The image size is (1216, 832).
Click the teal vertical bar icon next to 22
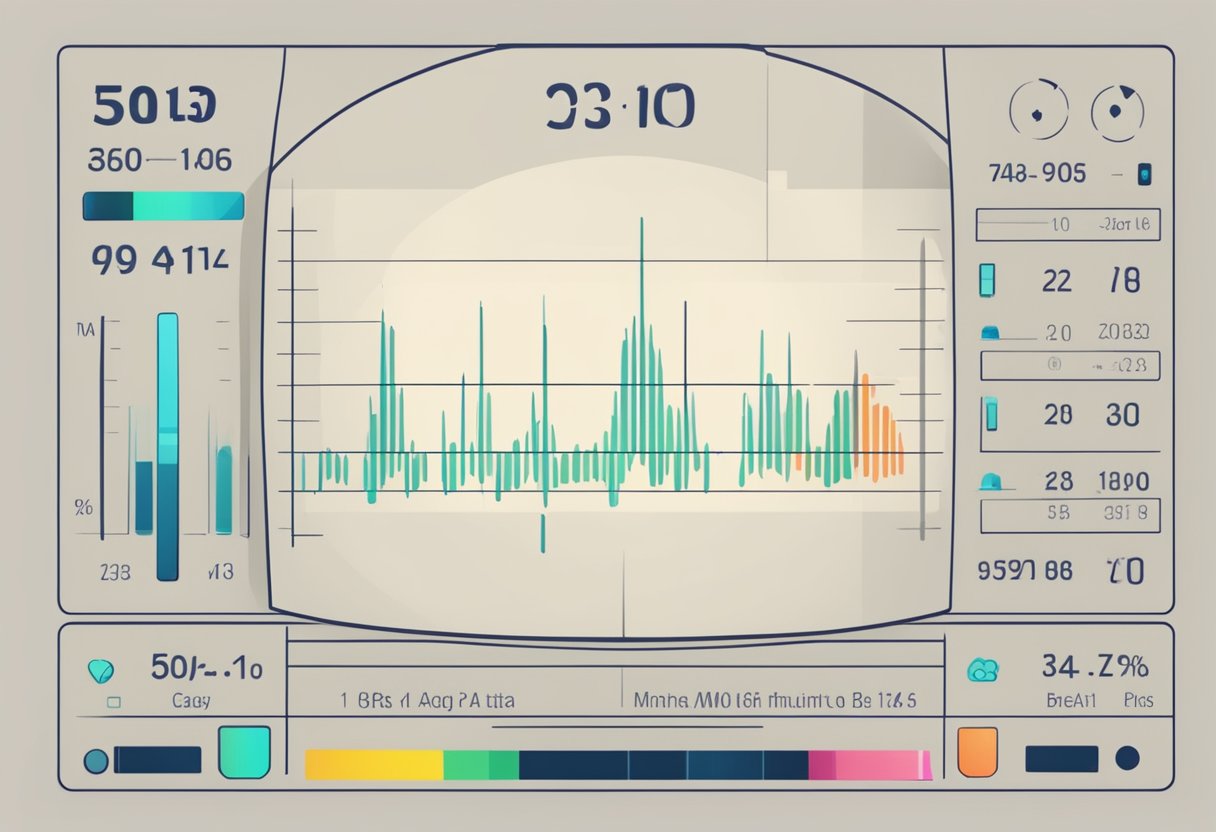click(x=987, y=281)
